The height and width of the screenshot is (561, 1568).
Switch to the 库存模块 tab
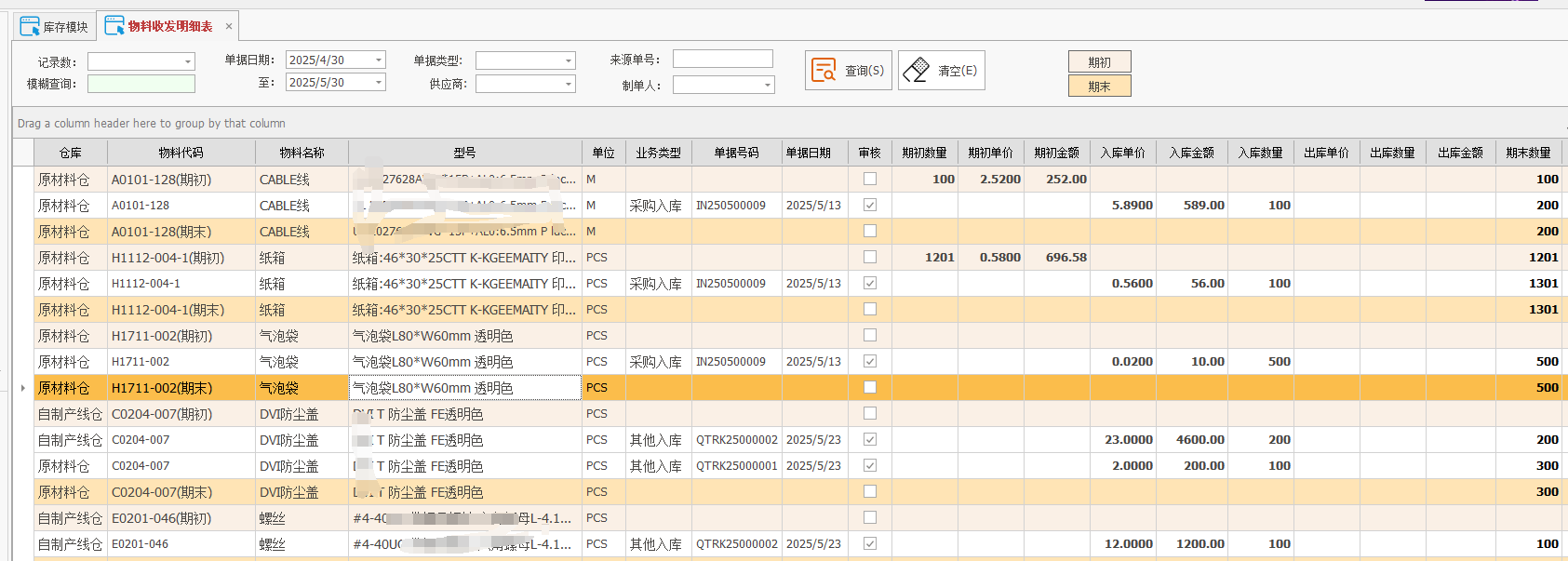(55, 27)
